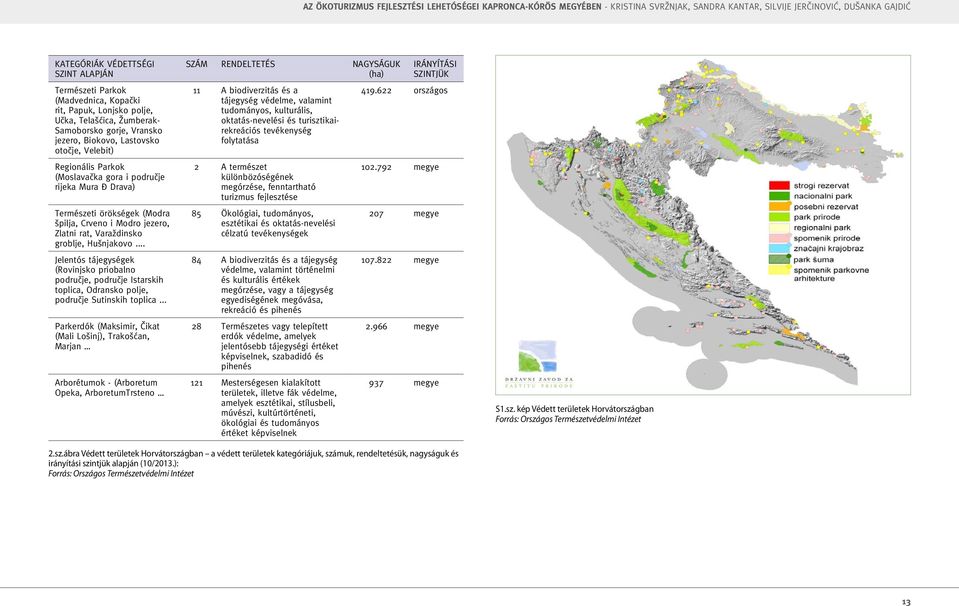Viewport: 959px width, 606px height.
Task: Select the park šuma legend swatch
Action: click(779, 259)
